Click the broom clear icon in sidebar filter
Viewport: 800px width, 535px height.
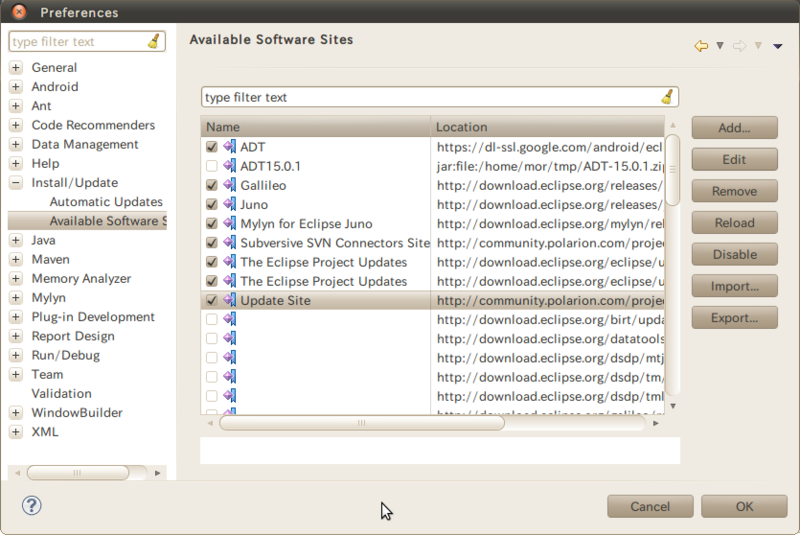(154, 41)
